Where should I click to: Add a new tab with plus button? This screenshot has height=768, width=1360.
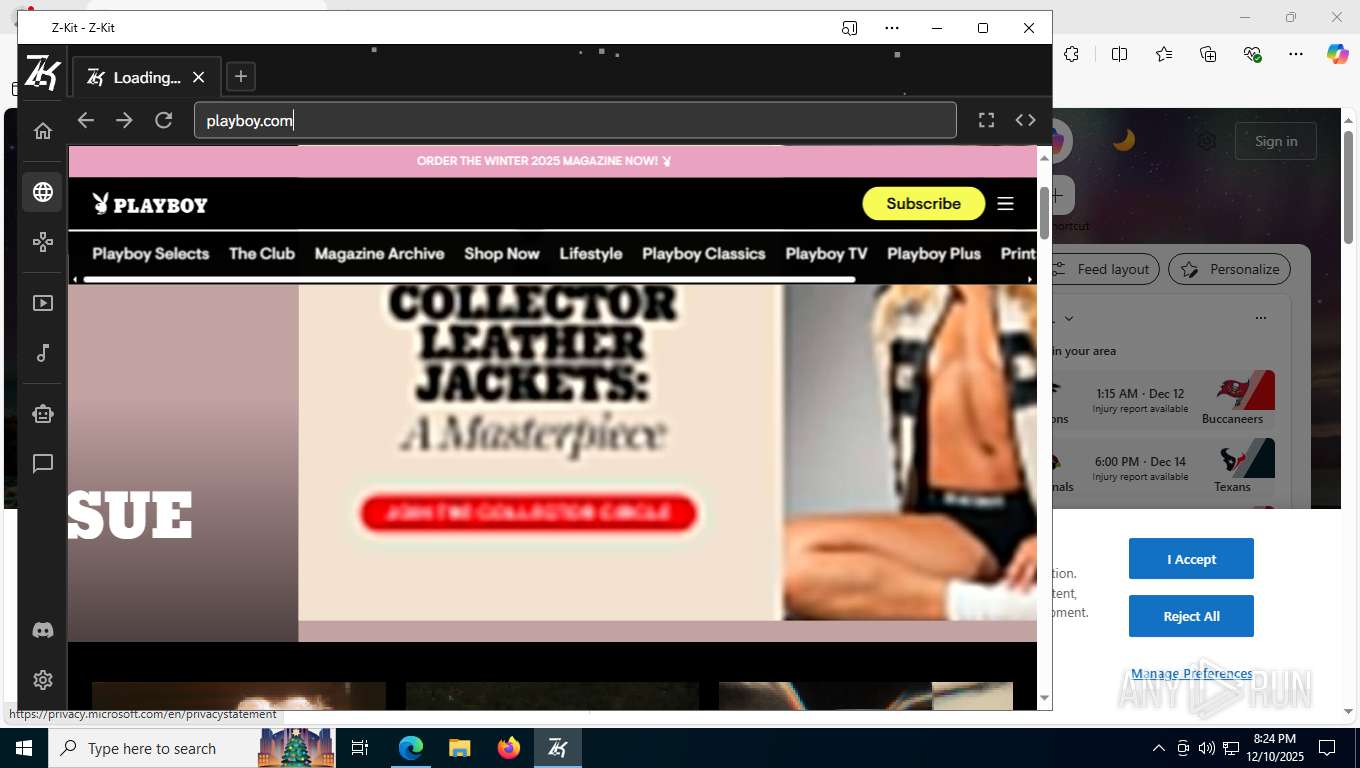pyautogui.click(x=240, y=76)
